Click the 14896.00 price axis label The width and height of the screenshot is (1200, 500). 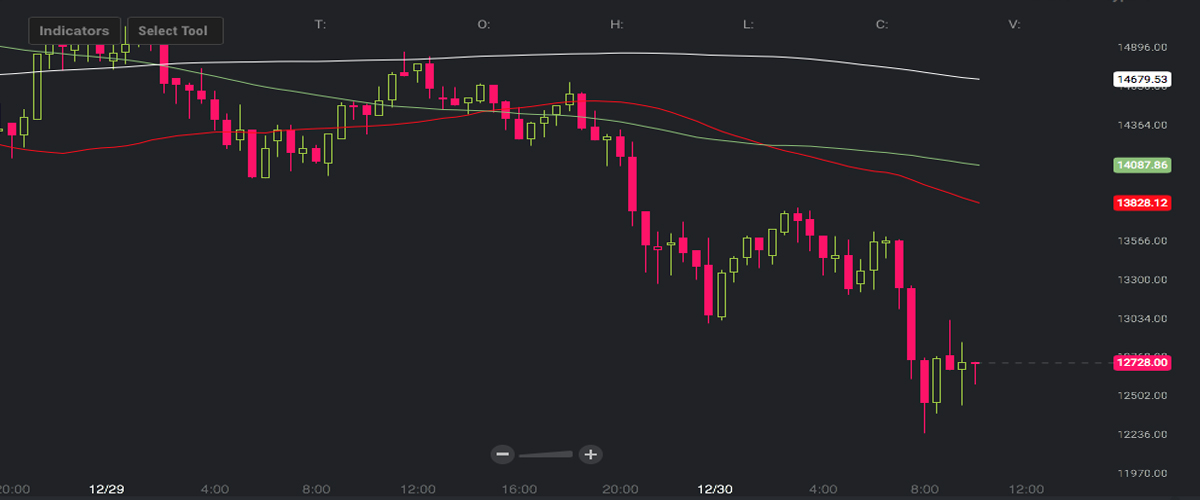pos(1140,47)
